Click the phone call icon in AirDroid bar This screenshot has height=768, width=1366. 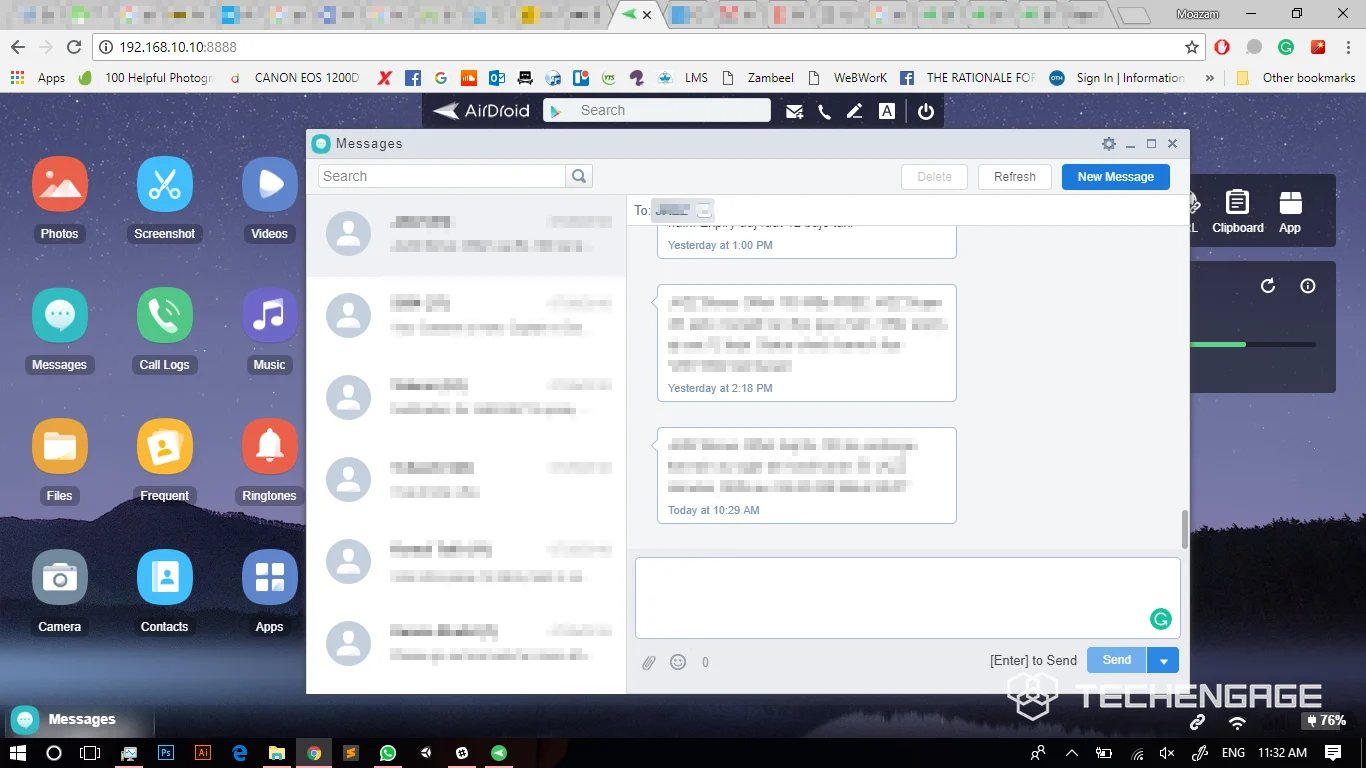[x=824, y=112]
